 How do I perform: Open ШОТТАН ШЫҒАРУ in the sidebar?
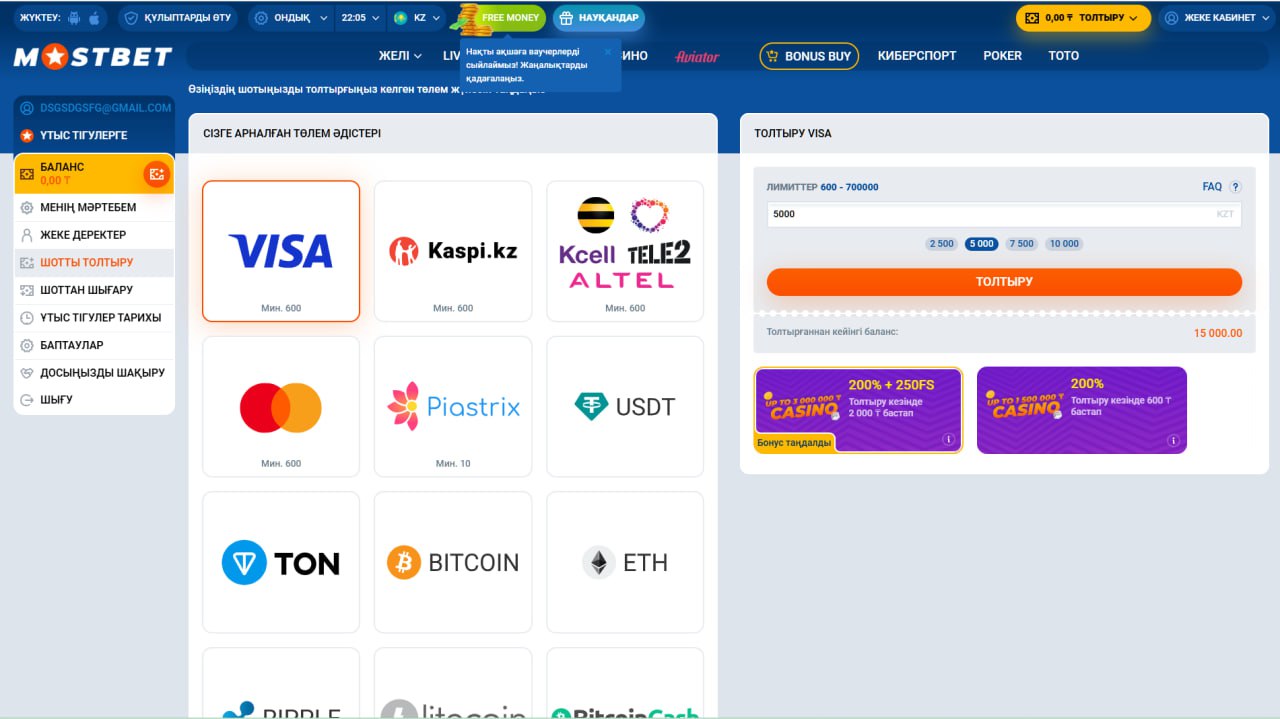click(x=94, y=290)
